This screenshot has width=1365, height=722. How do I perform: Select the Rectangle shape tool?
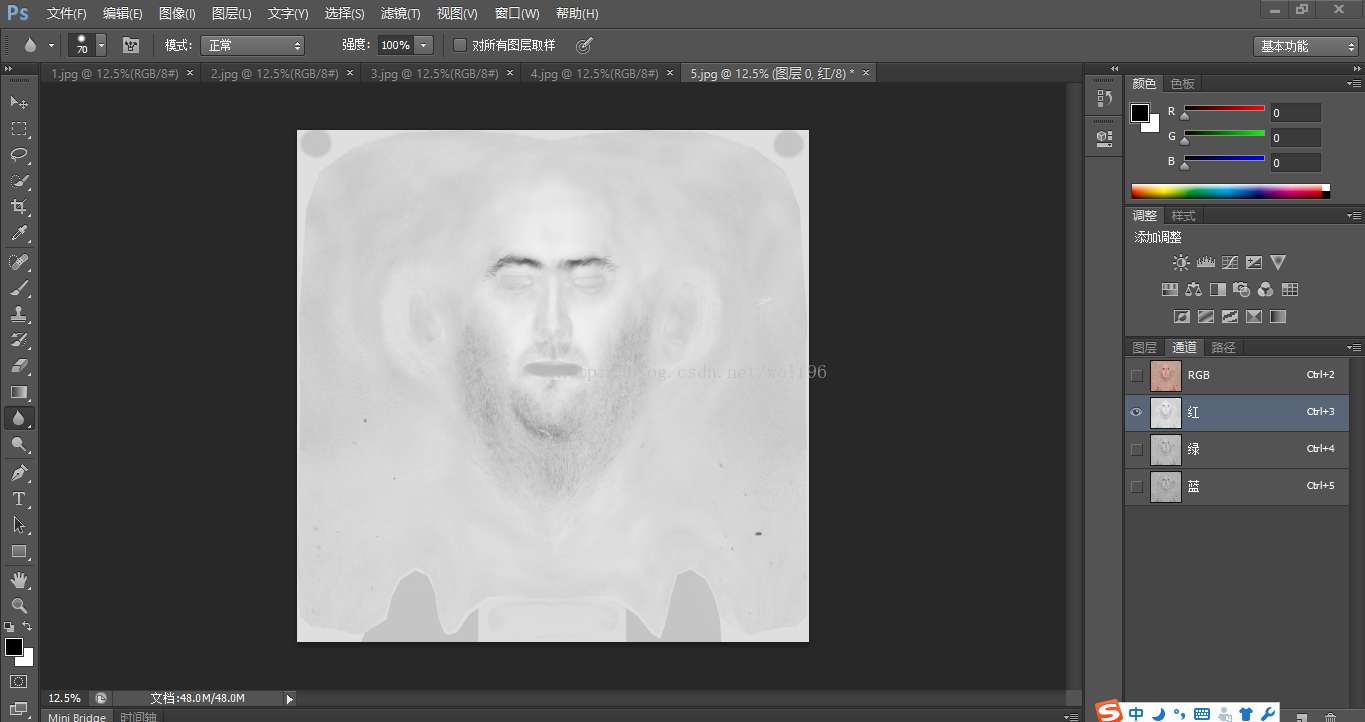coord(19,551)
